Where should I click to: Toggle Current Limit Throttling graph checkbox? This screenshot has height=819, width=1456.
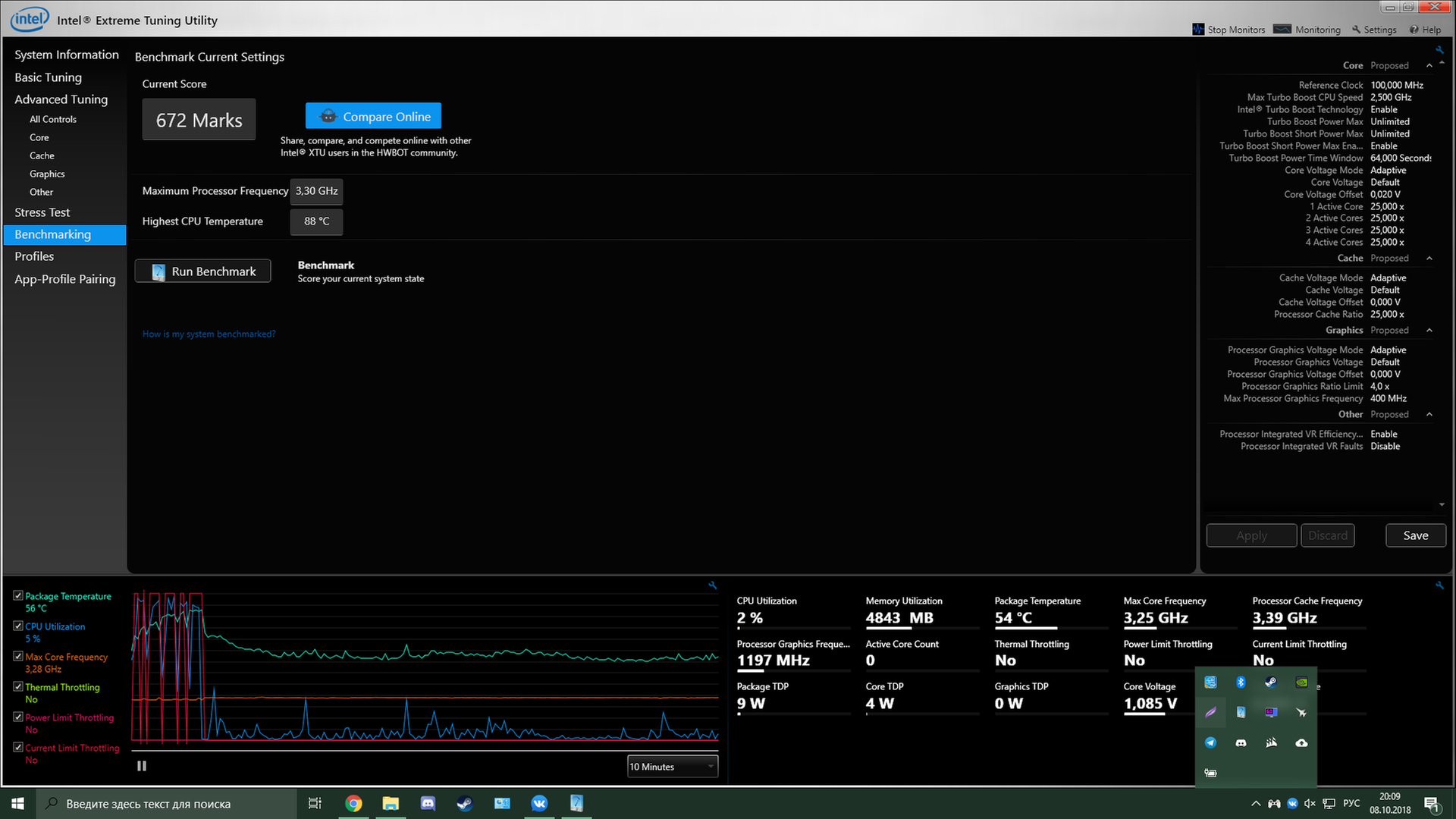pyautogui.click(x=18, y=748)
